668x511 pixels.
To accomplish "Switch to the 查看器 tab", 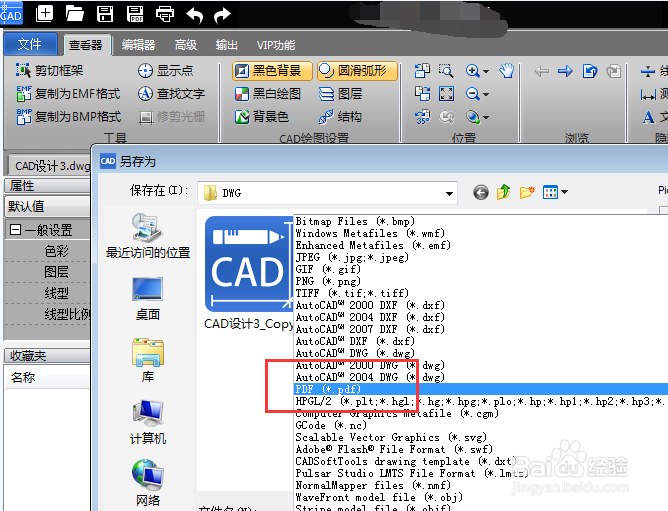I will tap(86, 45).
